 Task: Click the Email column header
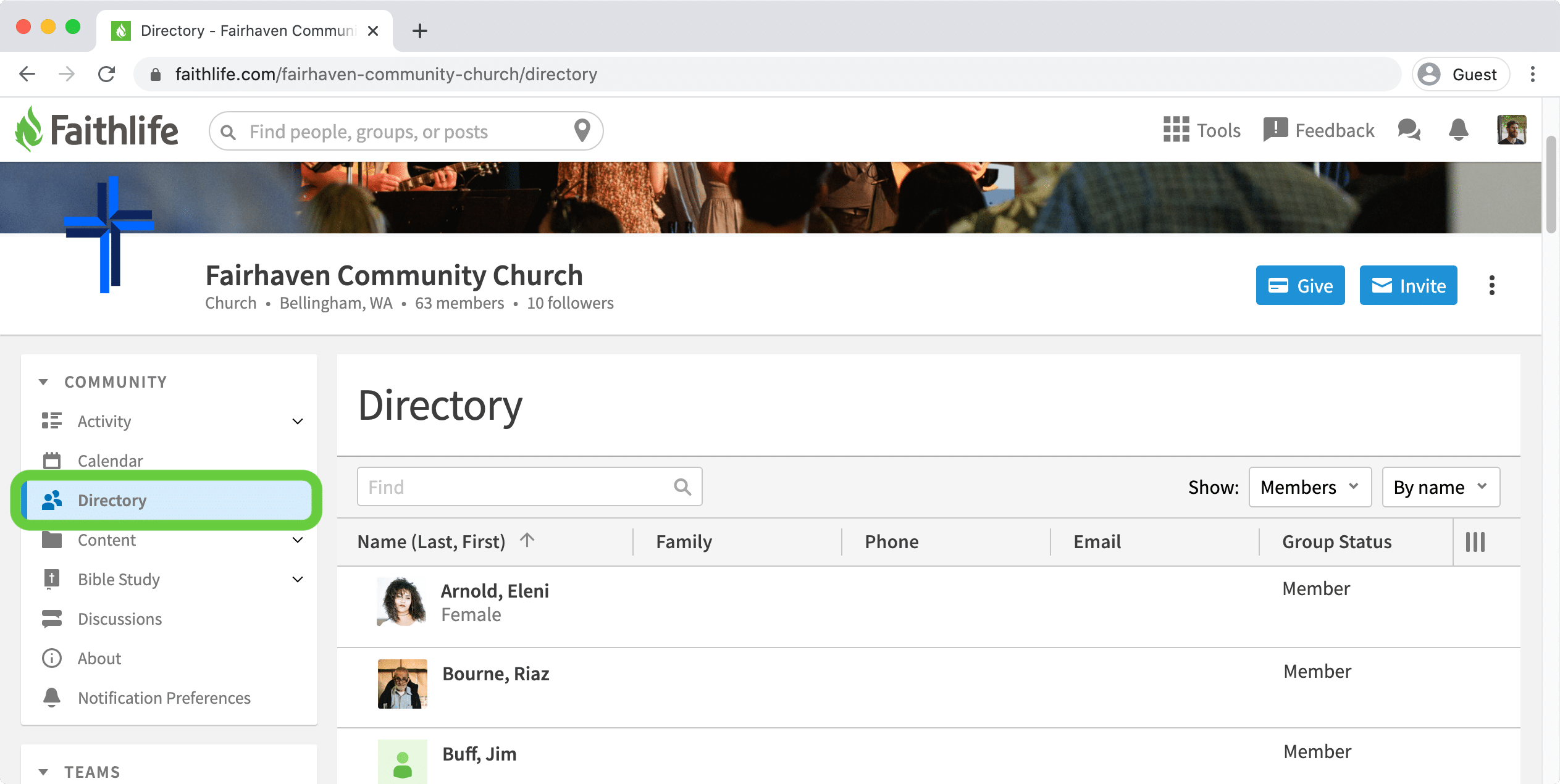[1097, 541]
